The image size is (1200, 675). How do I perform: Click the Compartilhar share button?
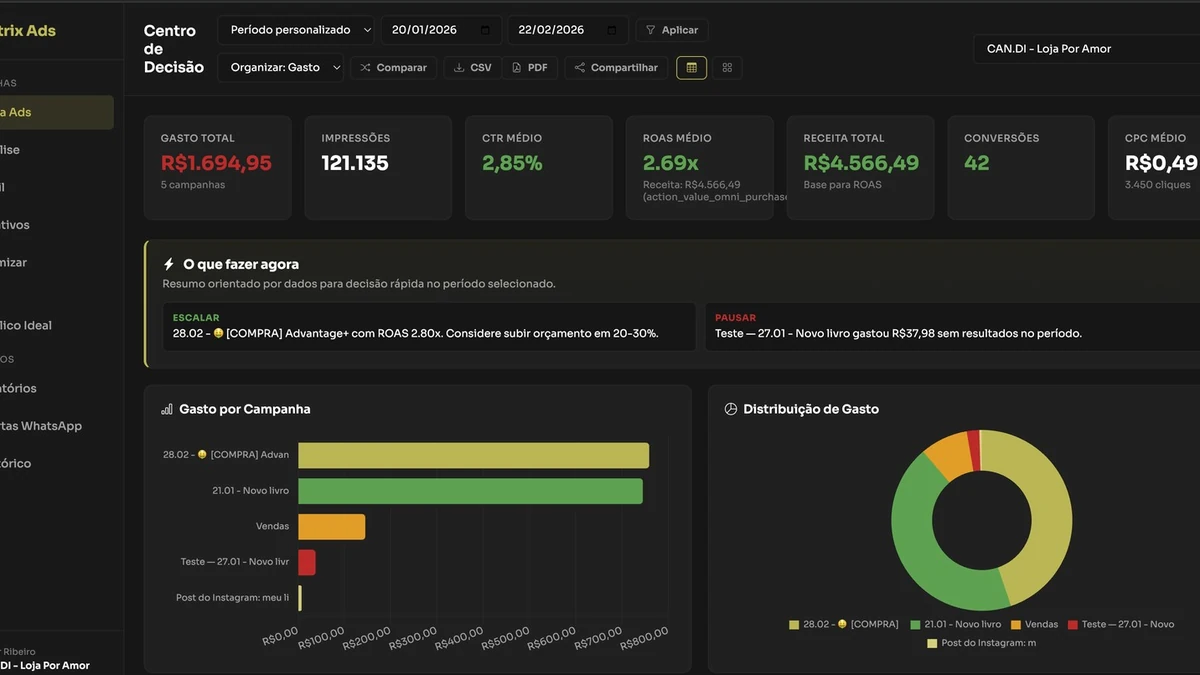616,67
